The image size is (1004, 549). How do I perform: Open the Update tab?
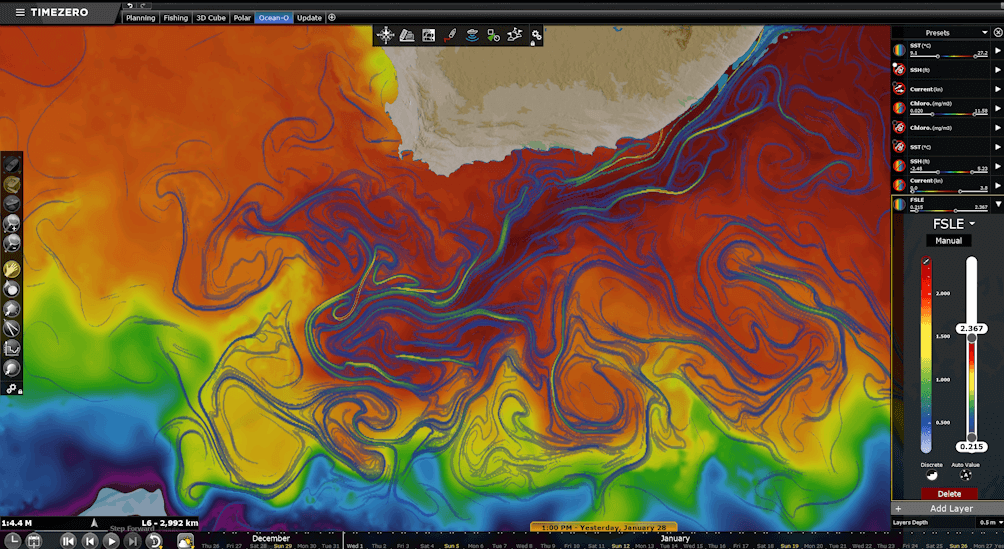point(309,18)
